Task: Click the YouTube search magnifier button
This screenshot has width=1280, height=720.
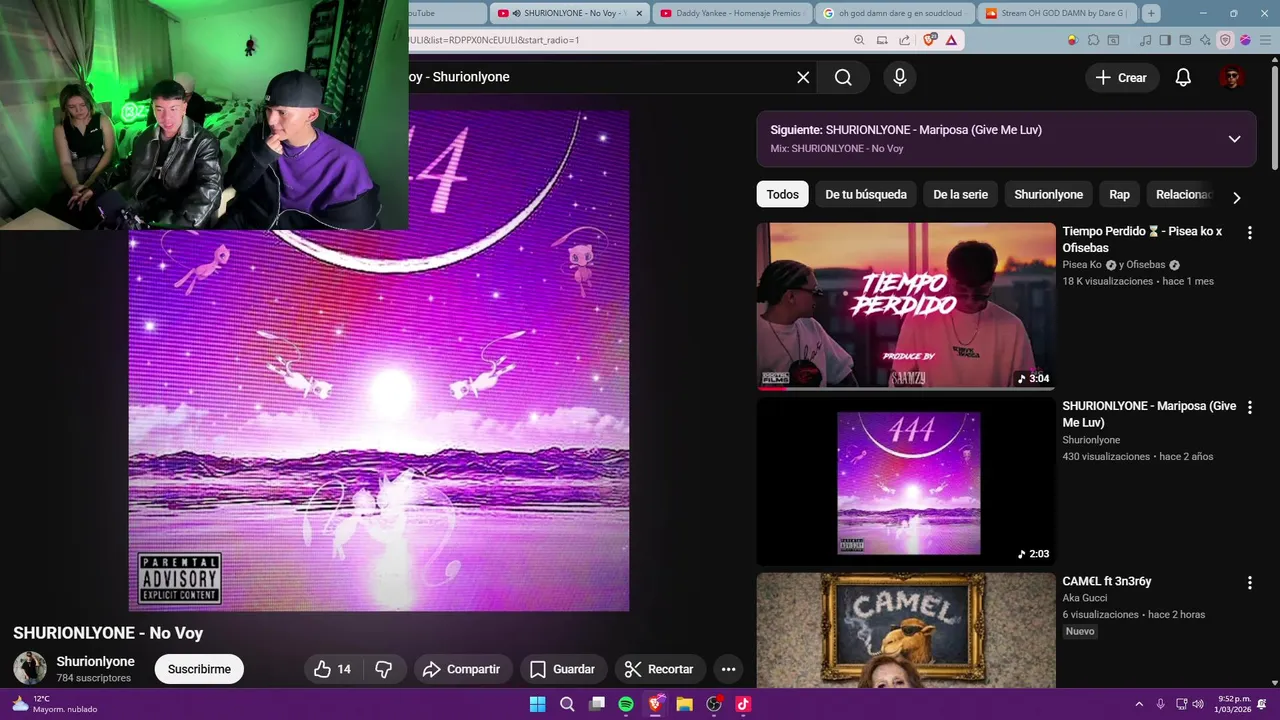Action: pyautogui.click(x=843, y=77)
